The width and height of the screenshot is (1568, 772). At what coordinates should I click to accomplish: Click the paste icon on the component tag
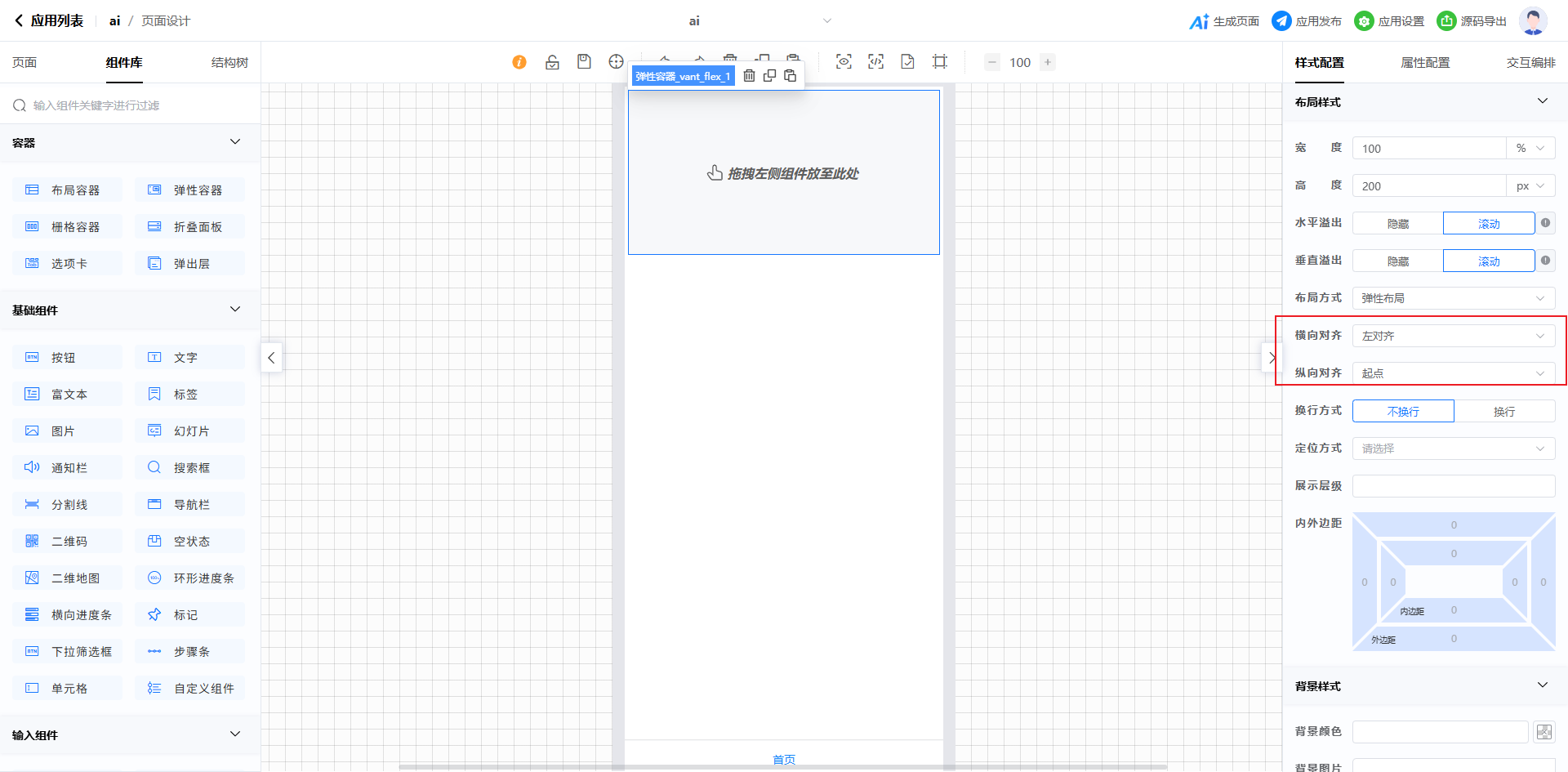tap(790, 76)
